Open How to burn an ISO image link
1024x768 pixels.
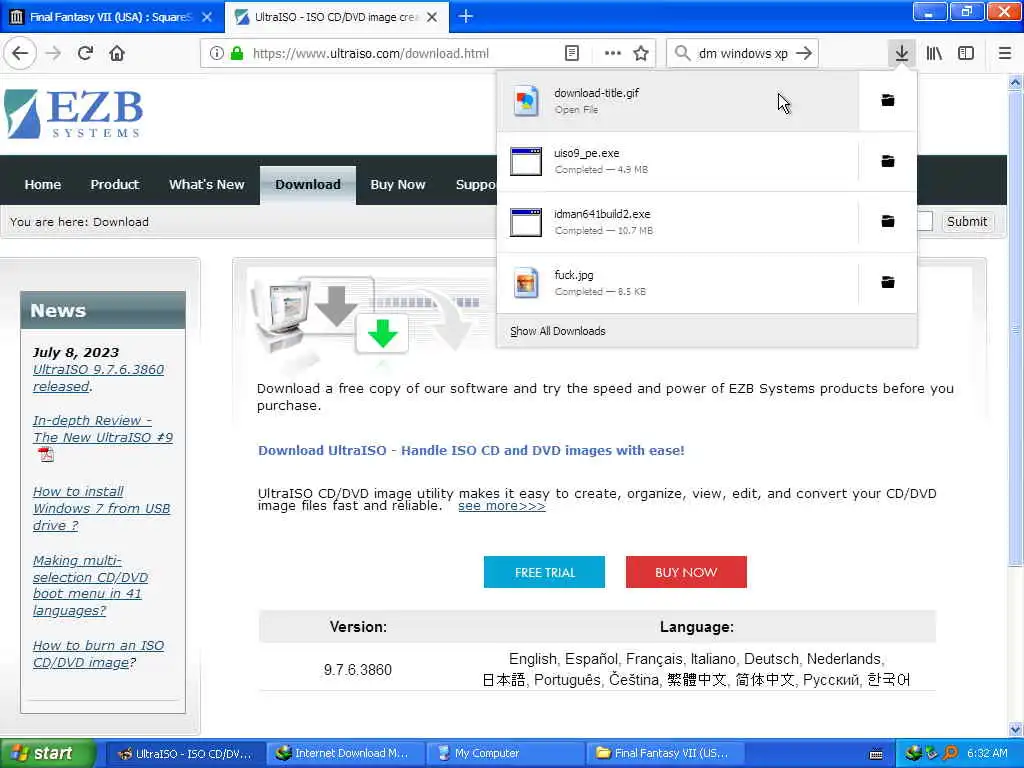click(x=98, y=654)
